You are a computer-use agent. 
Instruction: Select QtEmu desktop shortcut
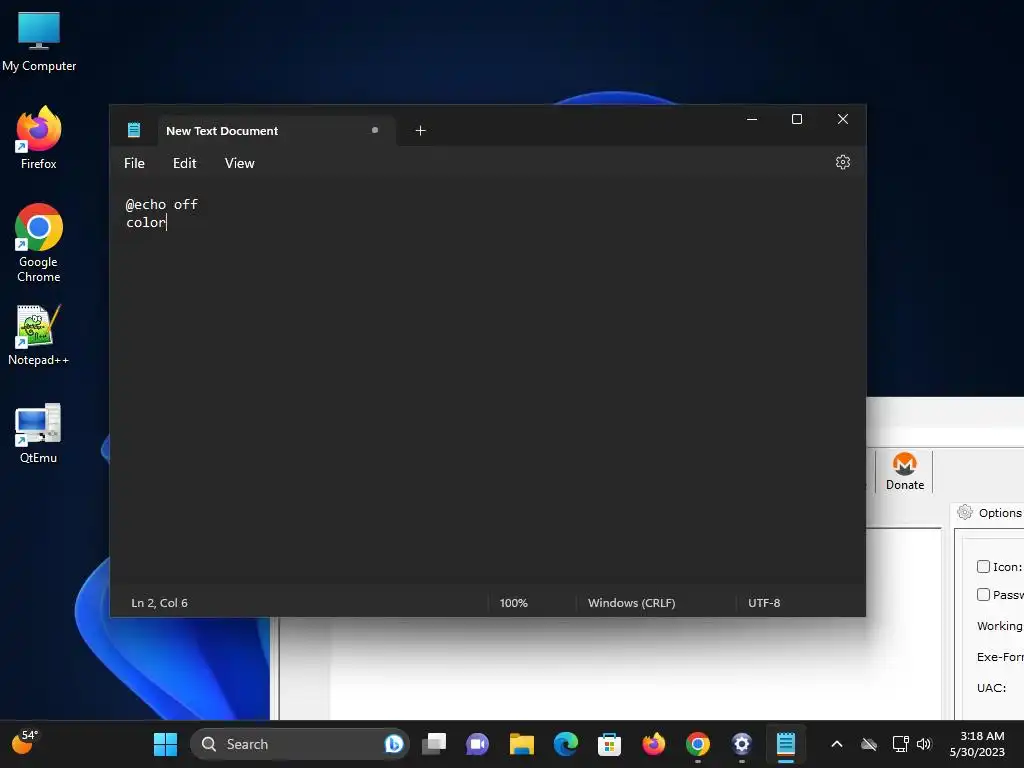(x=39, y=433)
